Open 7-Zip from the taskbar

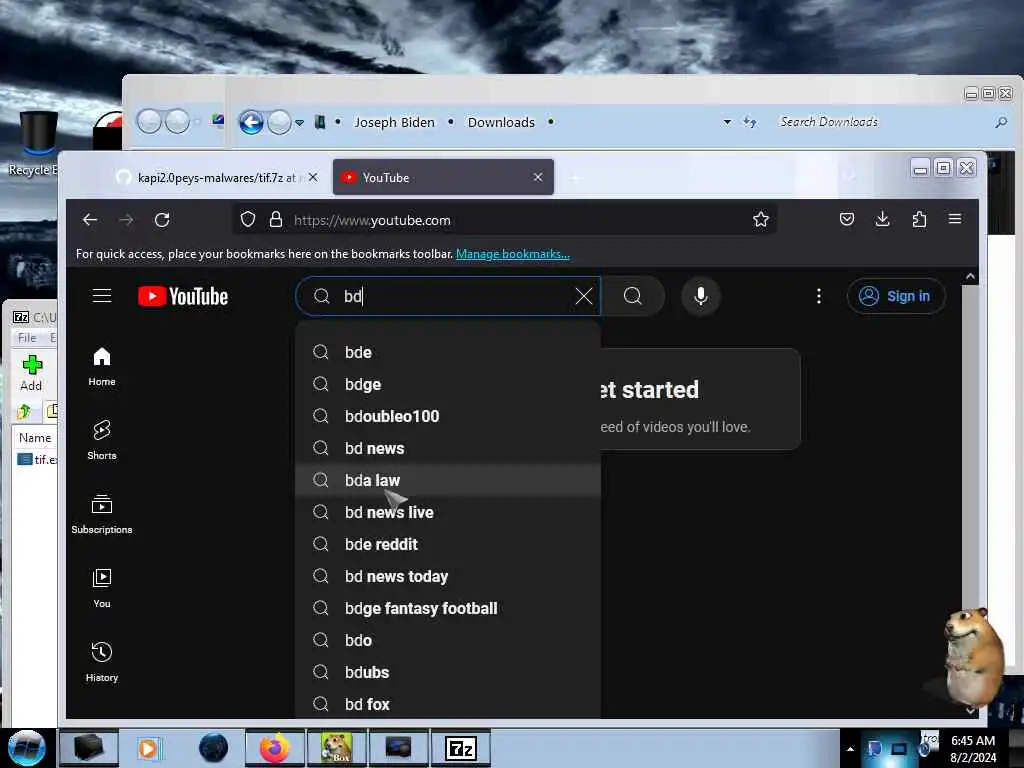pyautogui.click(x=460, y=748)
